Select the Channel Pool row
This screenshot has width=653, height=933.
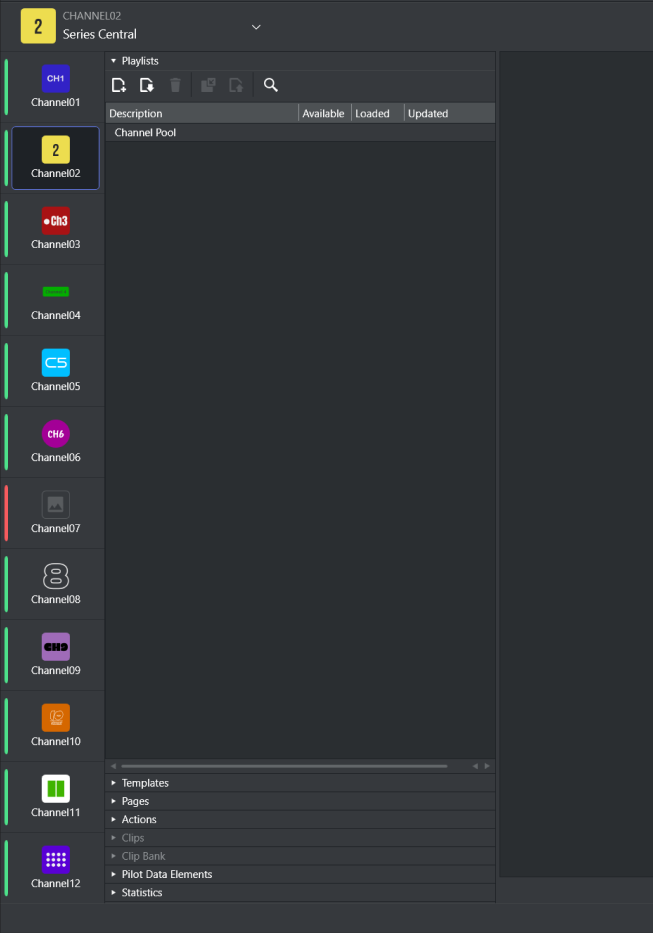click(x=146, y=133)
